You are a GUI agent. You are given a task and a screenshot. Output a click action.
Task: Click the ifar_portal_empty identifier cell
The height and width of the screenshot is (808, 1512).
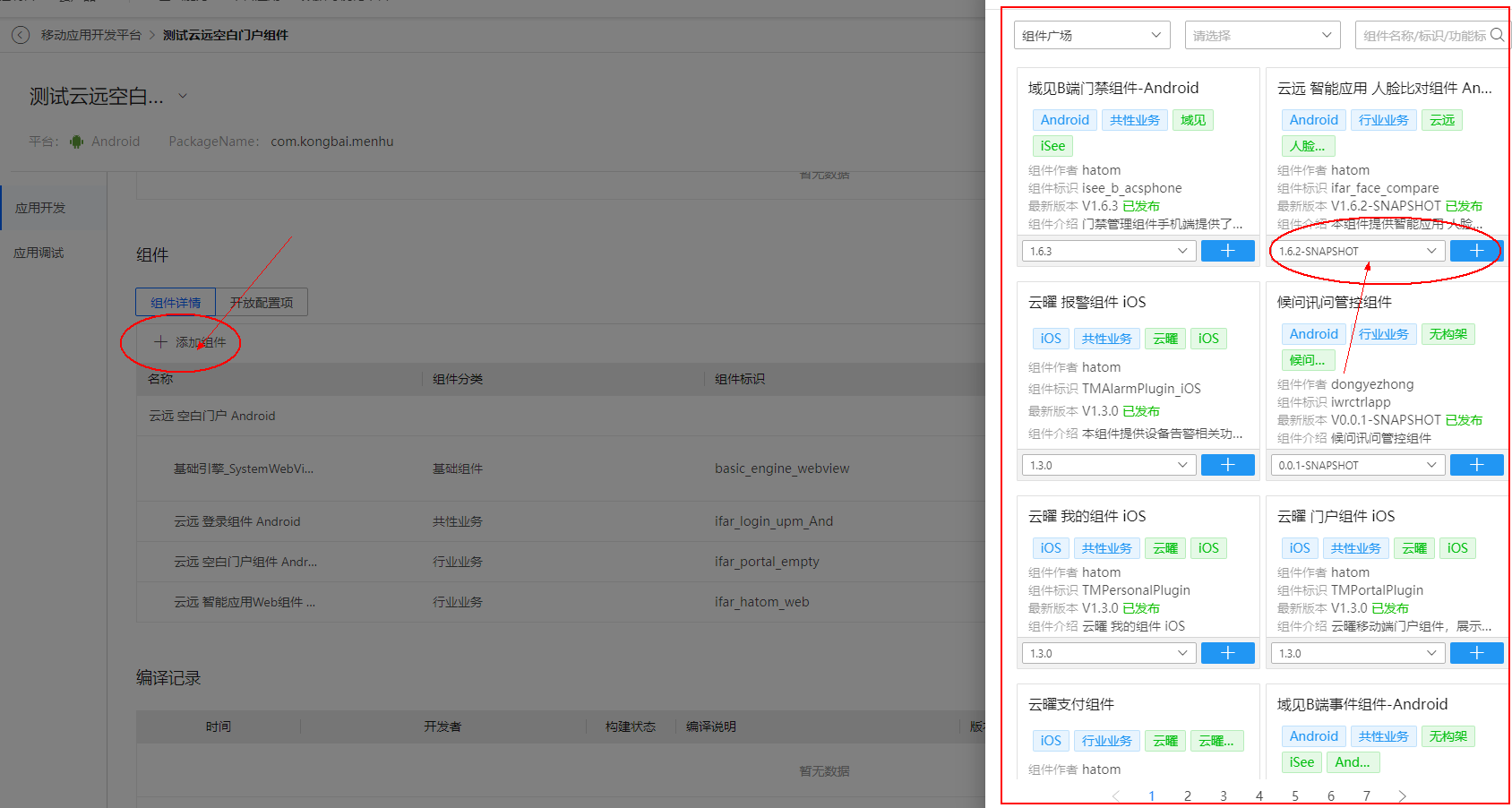tap(767, 562)
